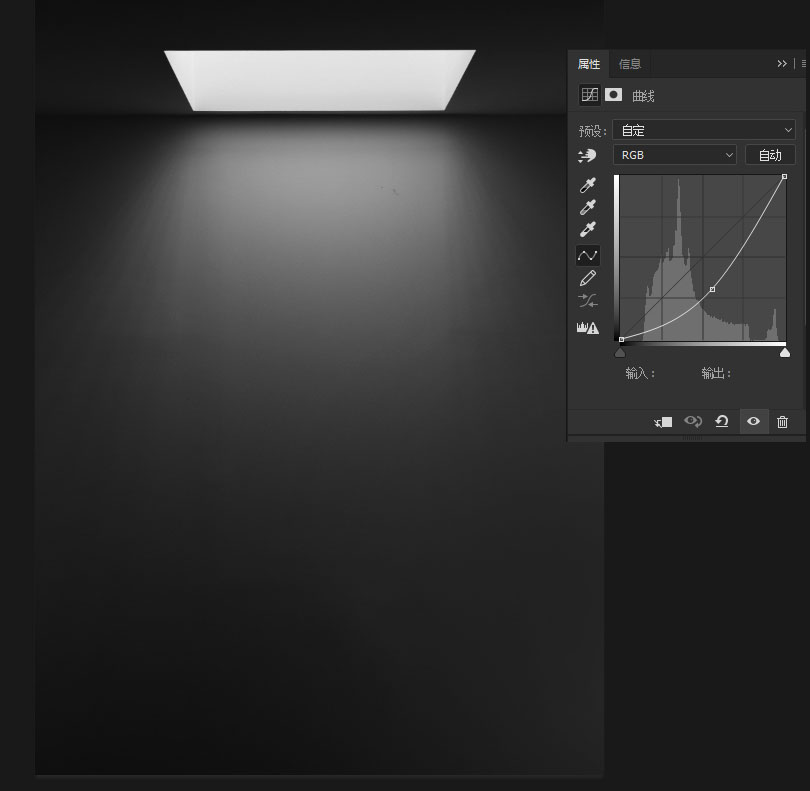This screenshot has width=810, height=791.
Task: Toggle adjustment layer visibility eye
Action: tap(753, 422)
